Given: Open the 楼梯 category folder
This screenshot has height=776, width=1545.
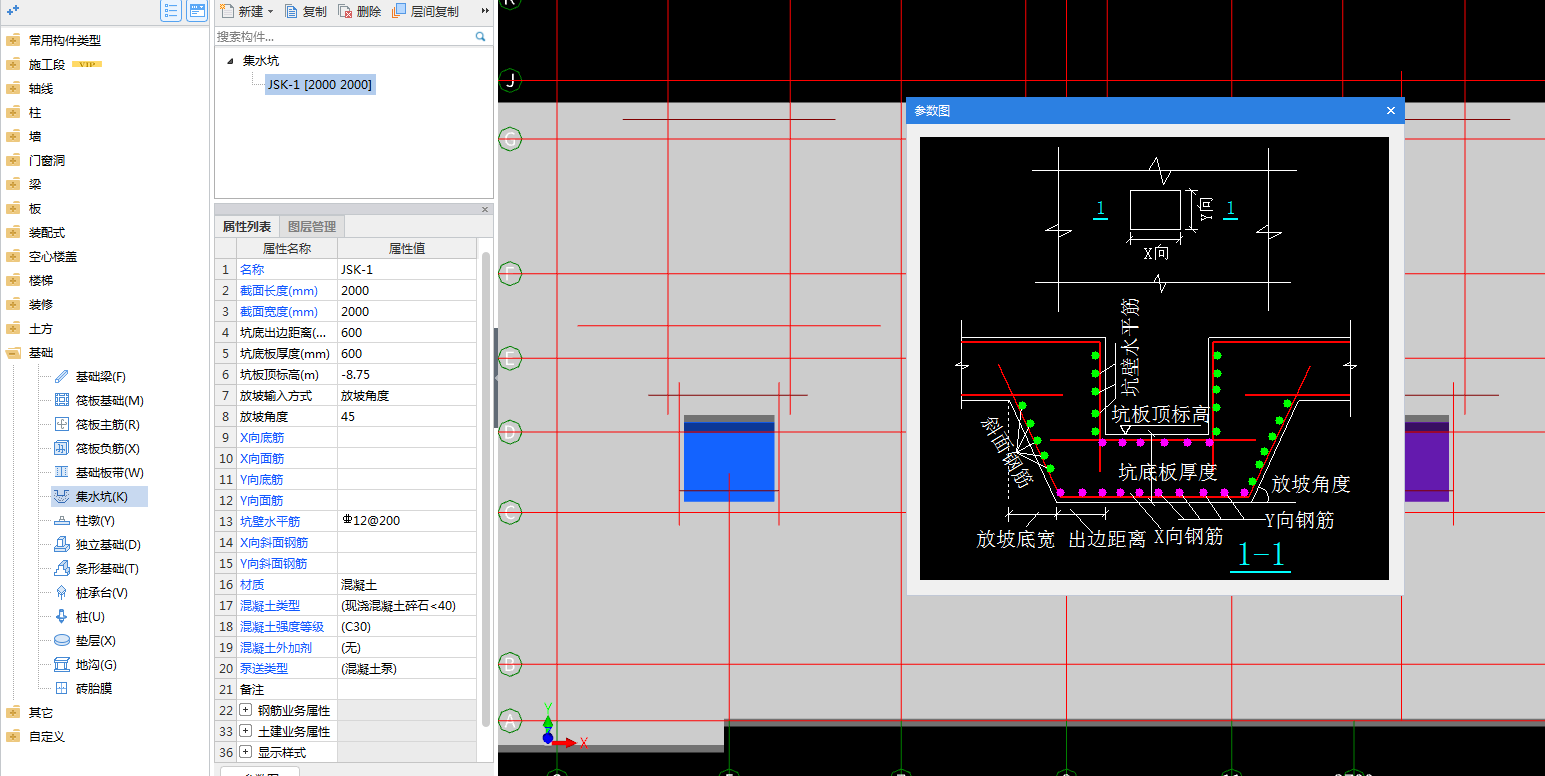Looking at the screenshot, I should pos(13,280).
